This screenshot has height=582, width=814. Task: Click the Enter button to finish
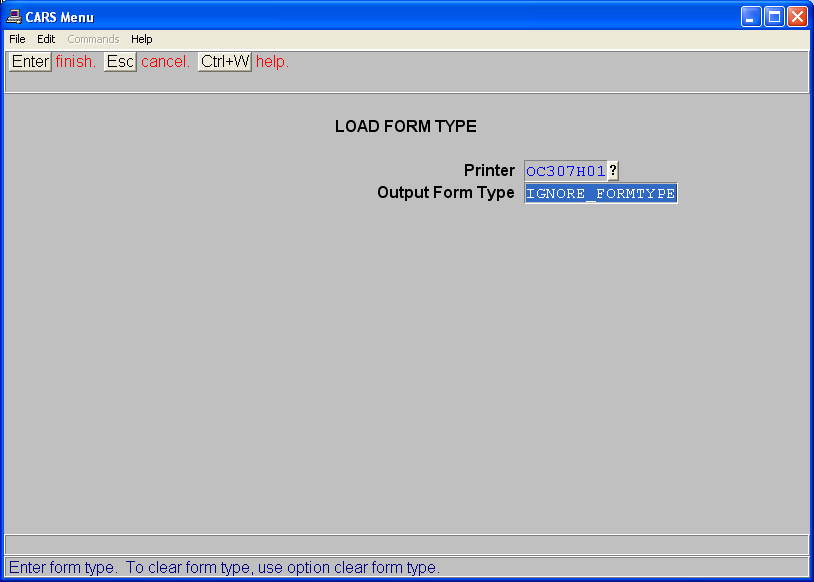(x=30, y=62)
